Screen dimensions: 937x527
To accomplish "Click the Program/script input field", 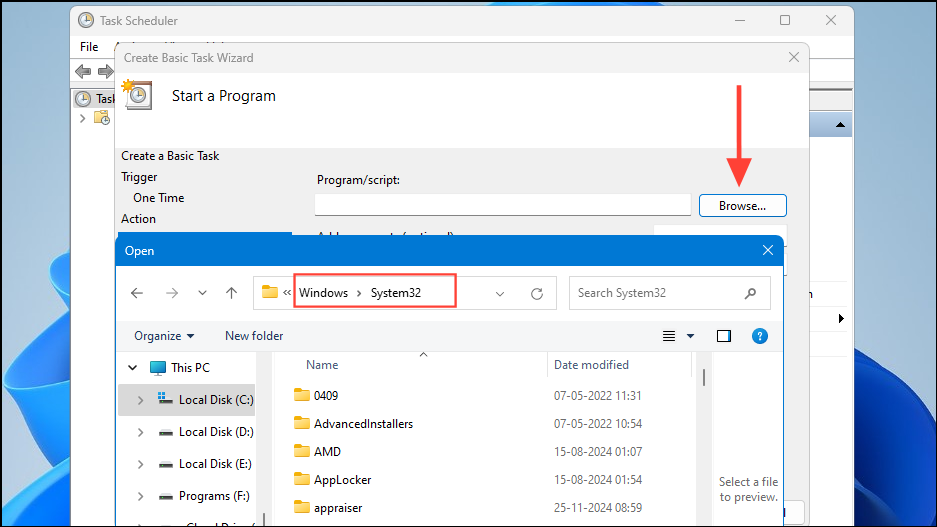I will click(503, 205).
